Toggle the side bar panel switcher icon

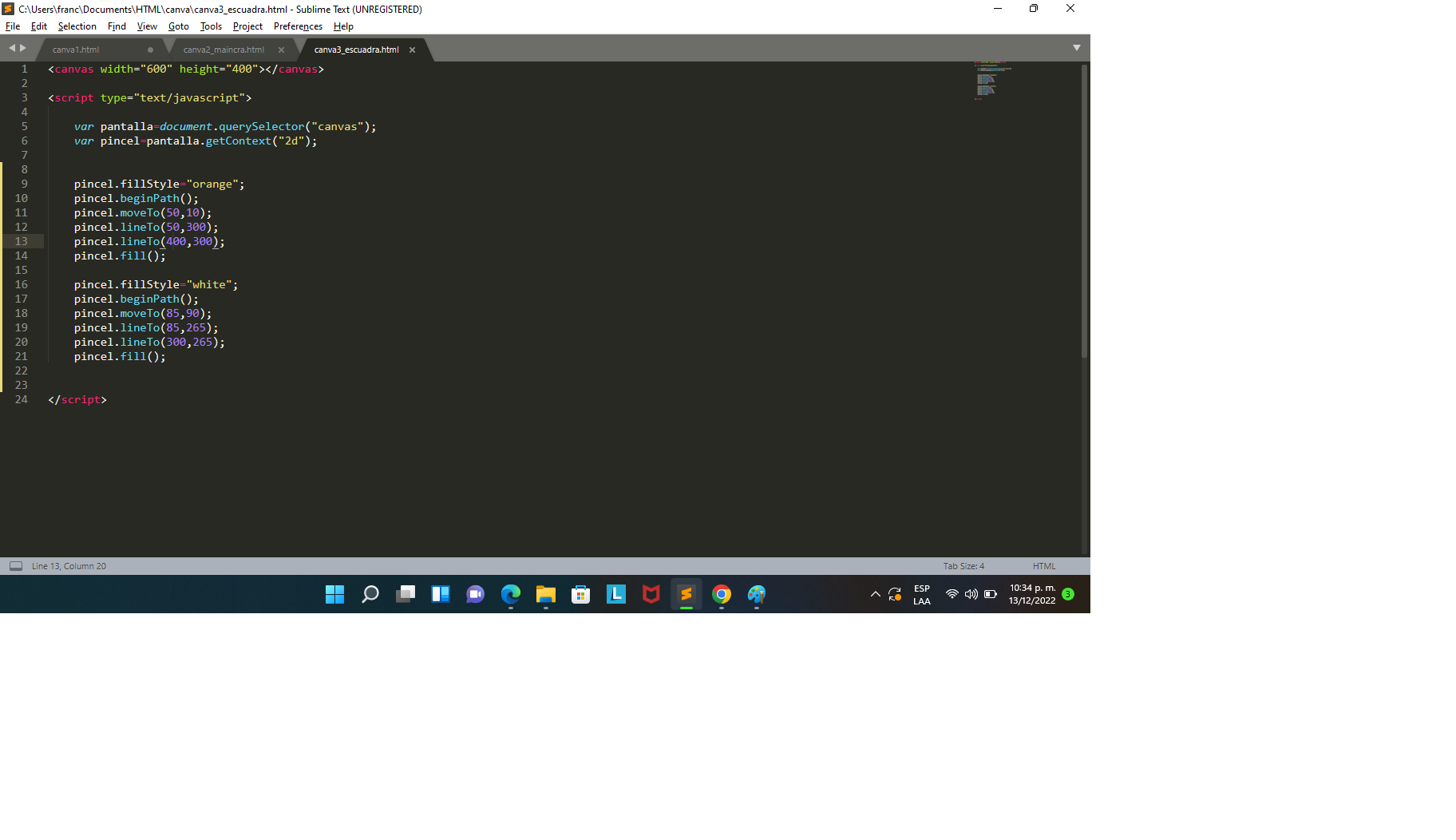pyautogui.click(x=16, y=566)
